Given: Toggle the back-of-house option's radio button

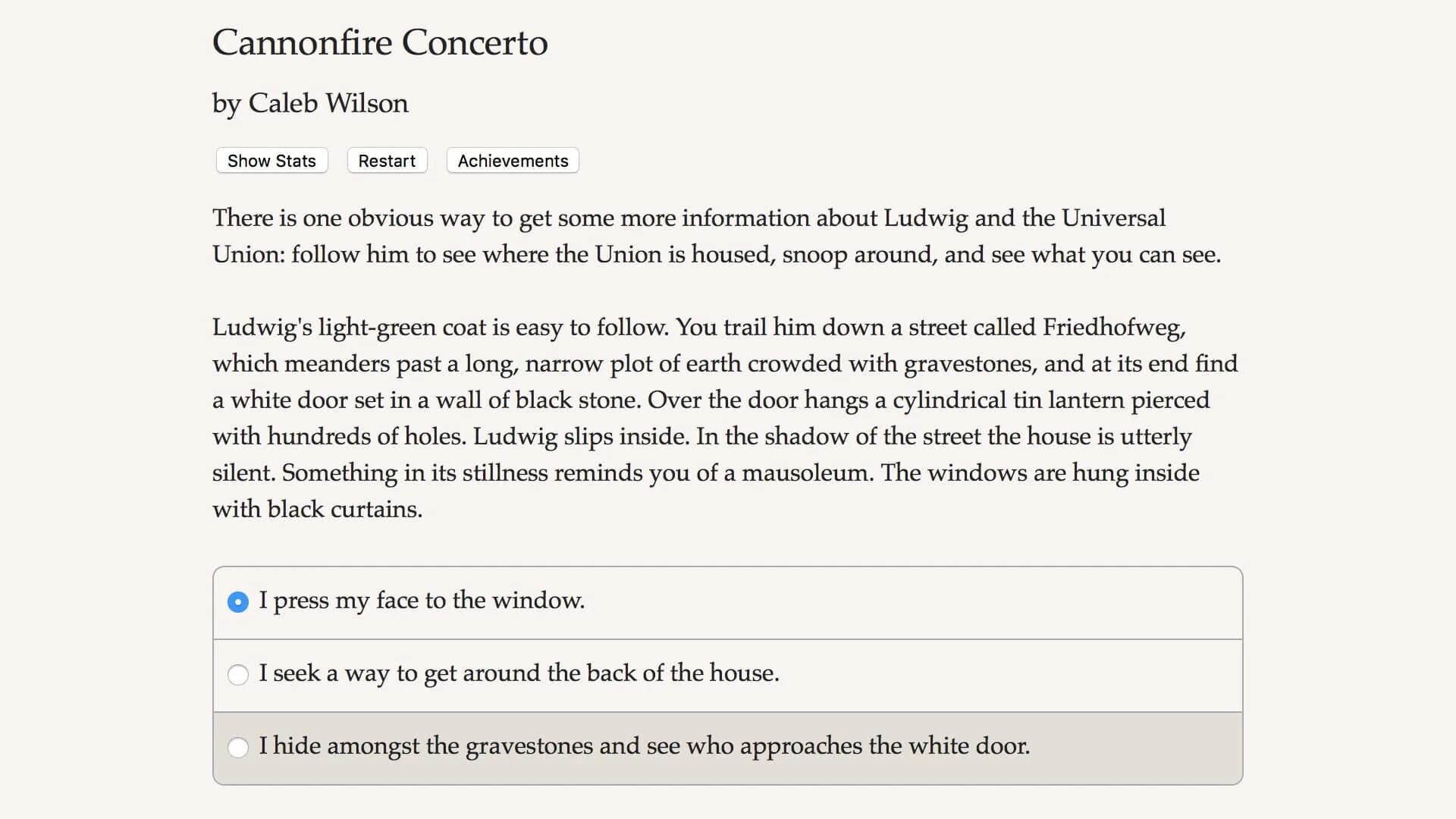Looking at the screenshot, I should pos(238,674).
